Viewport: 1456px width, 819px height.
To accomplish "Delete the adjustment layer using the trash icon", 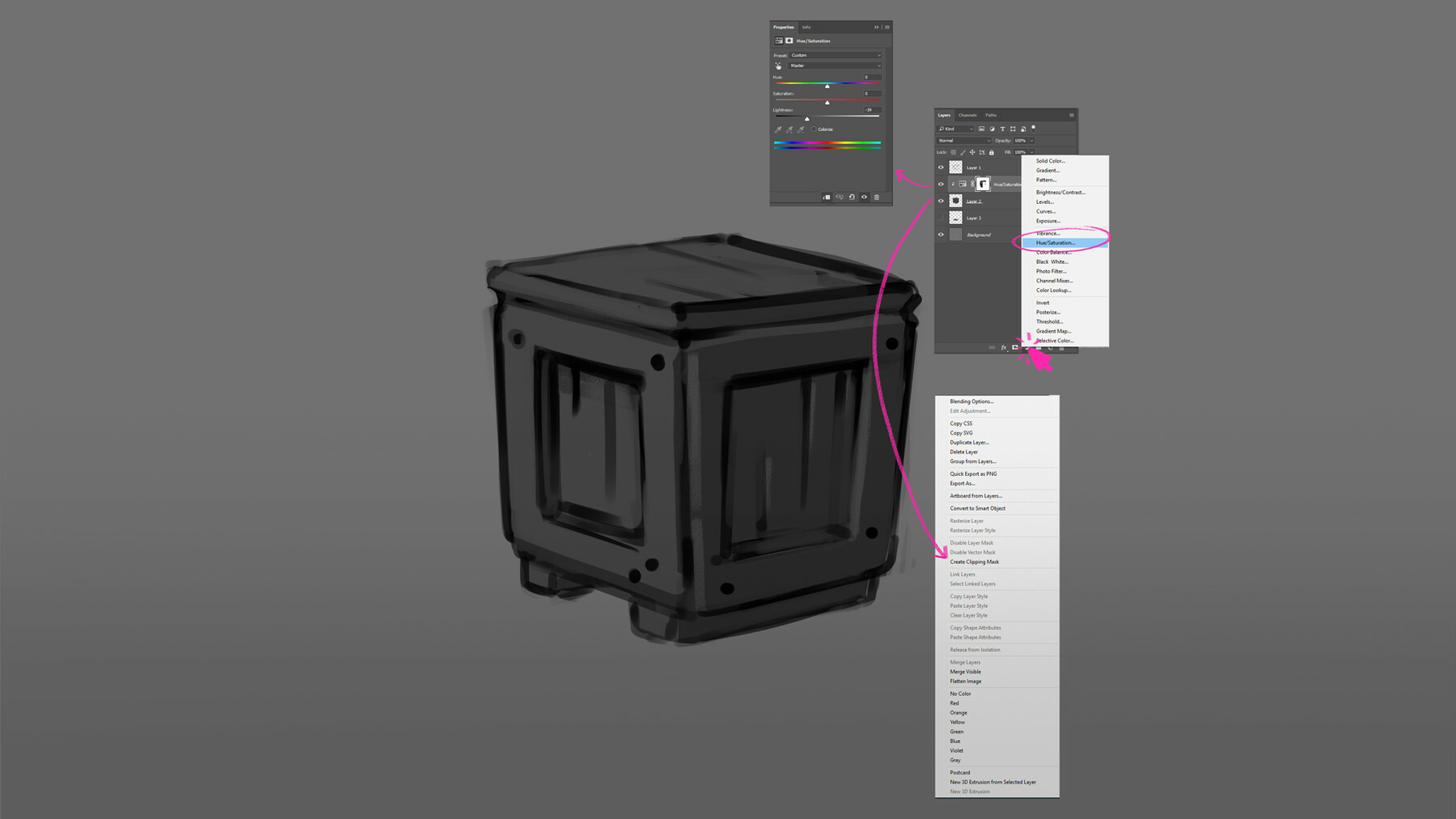I will point(877,197).
